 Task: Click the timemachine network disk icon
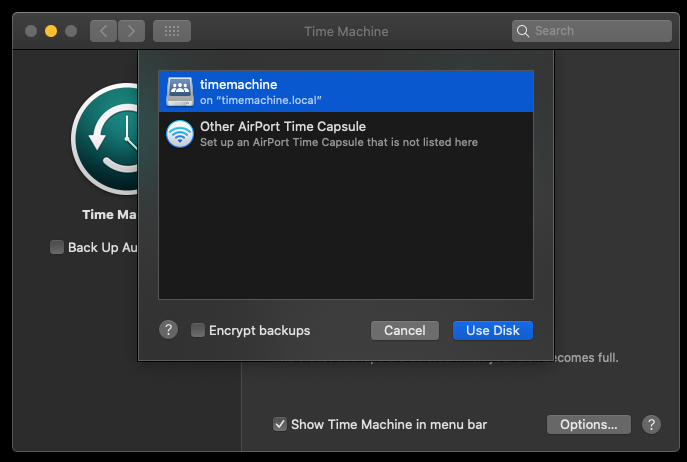click(x=180, y=91)
